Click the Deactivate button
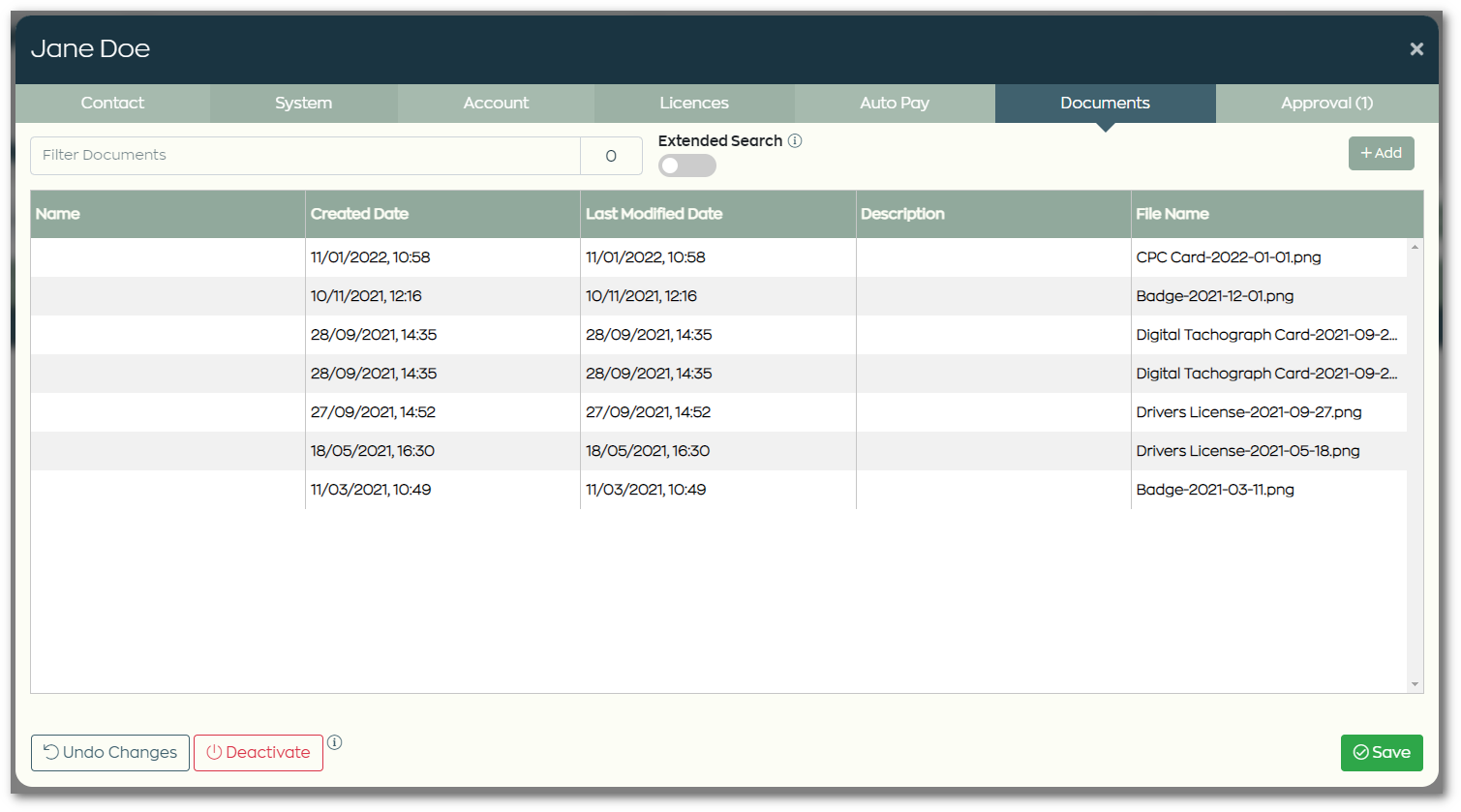The image size is (1461, 812). point(258,752)
